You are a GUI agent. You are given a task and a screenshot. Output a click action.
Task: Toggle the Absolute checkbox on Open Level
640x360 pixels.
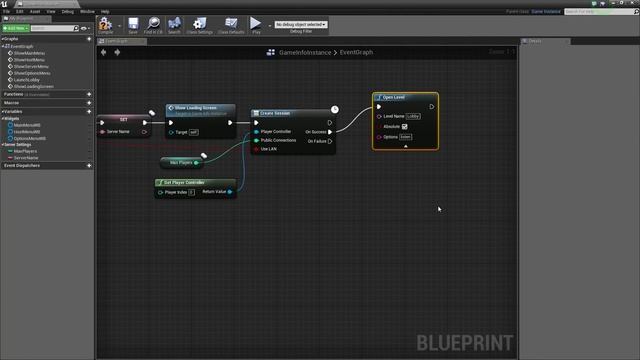(x=404, y=127)
